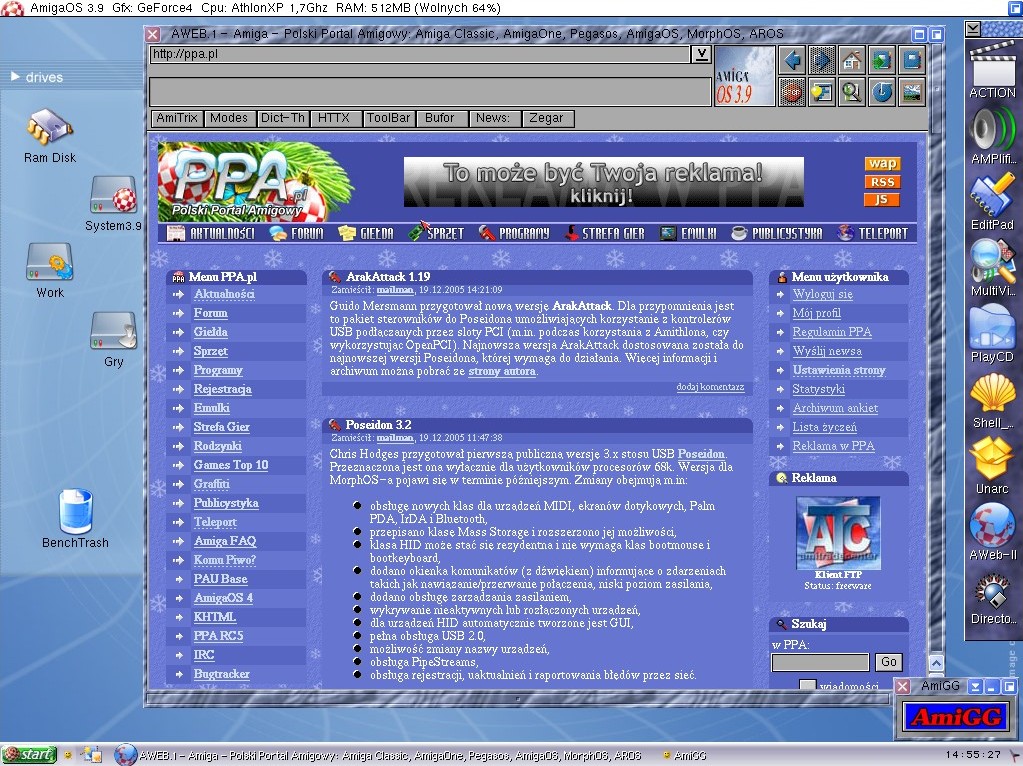Open the home page via house icon

[851, 61]
